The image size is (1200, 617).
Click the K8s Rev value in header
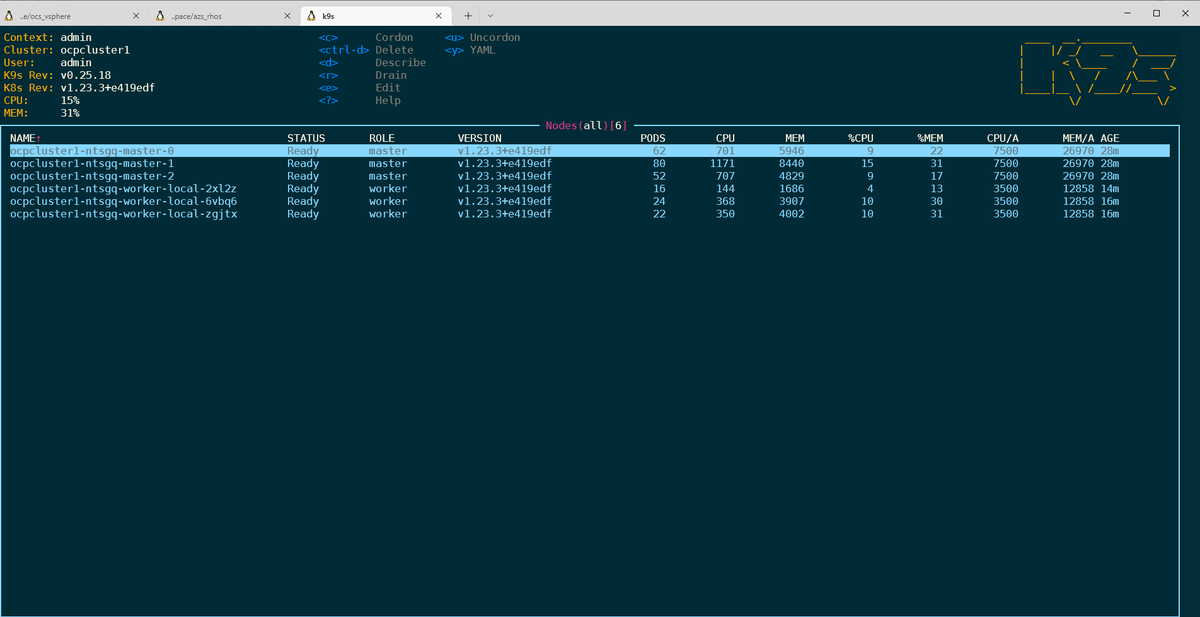[x=108, y=88]
